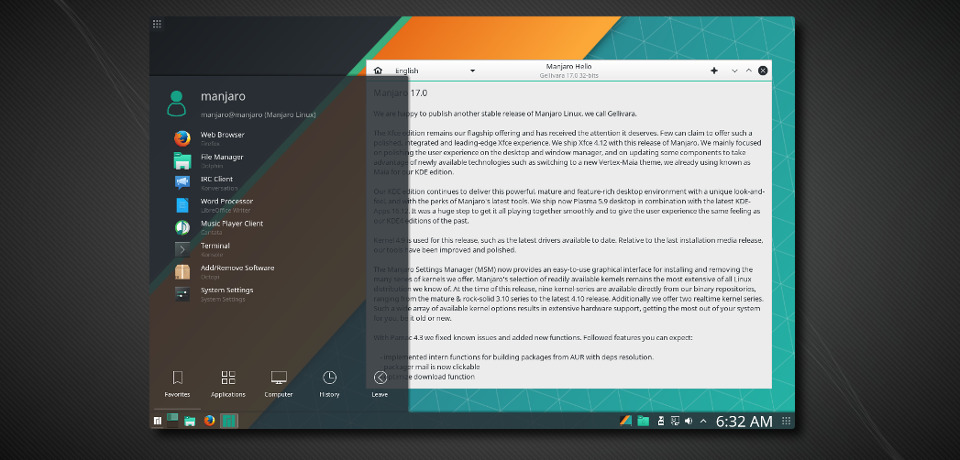Start the Konversation IRC Client
The height and width of the screenshot is (460, 960).
tap(183, 182)
